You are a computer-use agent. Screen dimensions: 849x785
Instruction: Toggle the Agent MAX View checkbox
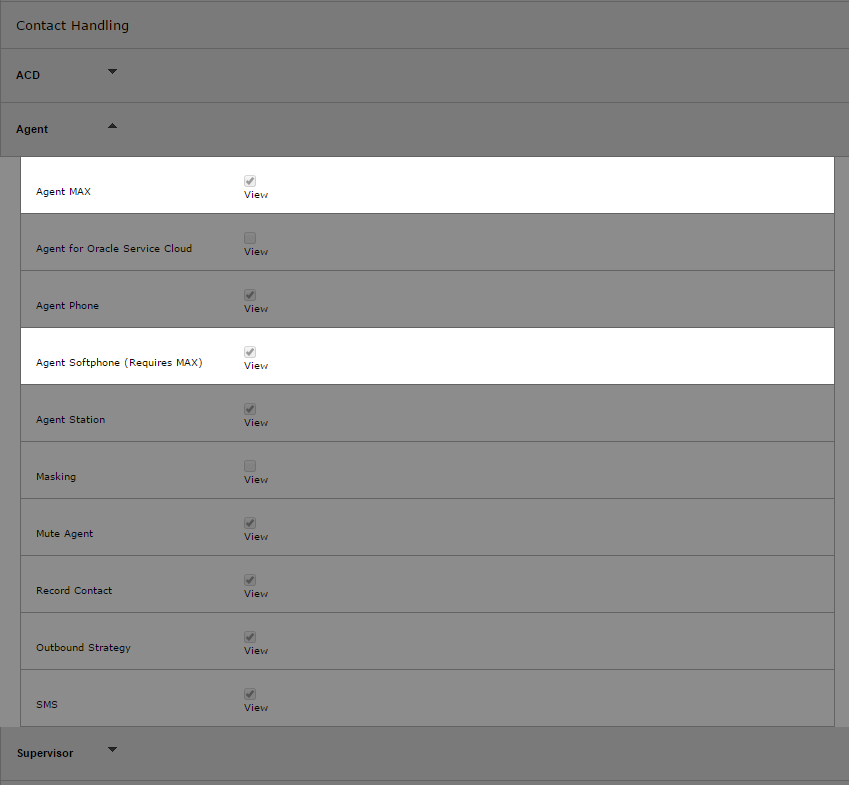click(250, 181)
